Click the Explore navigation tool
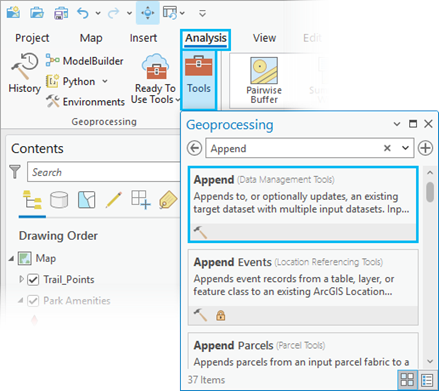Image resolution: width=439 pixels, height=391 pixels. point(148,13)
